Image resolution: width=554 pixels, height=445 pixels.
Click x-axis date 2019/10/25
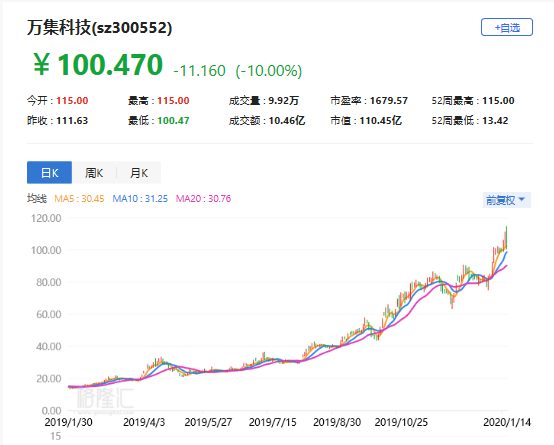coord(401,422)
